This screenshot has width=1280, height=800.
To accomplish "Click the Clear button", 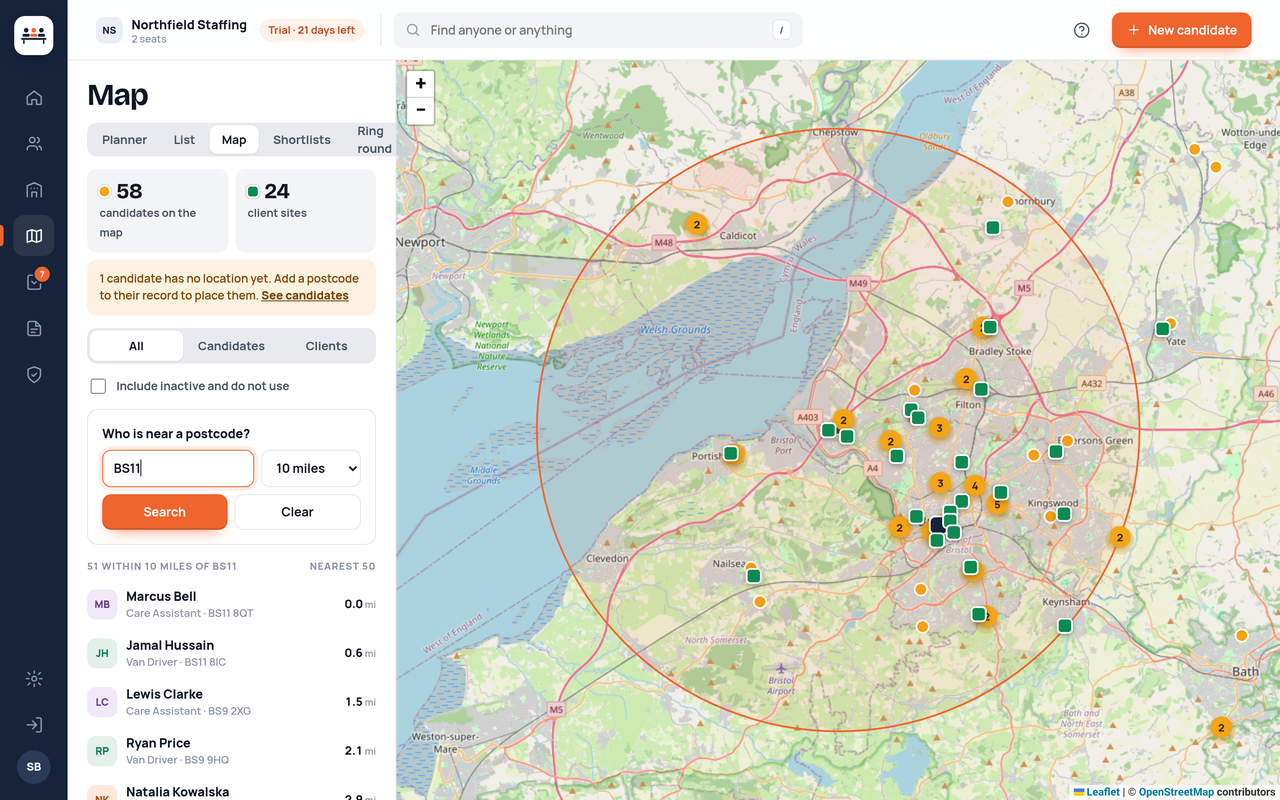I will (x=298, y=512).
